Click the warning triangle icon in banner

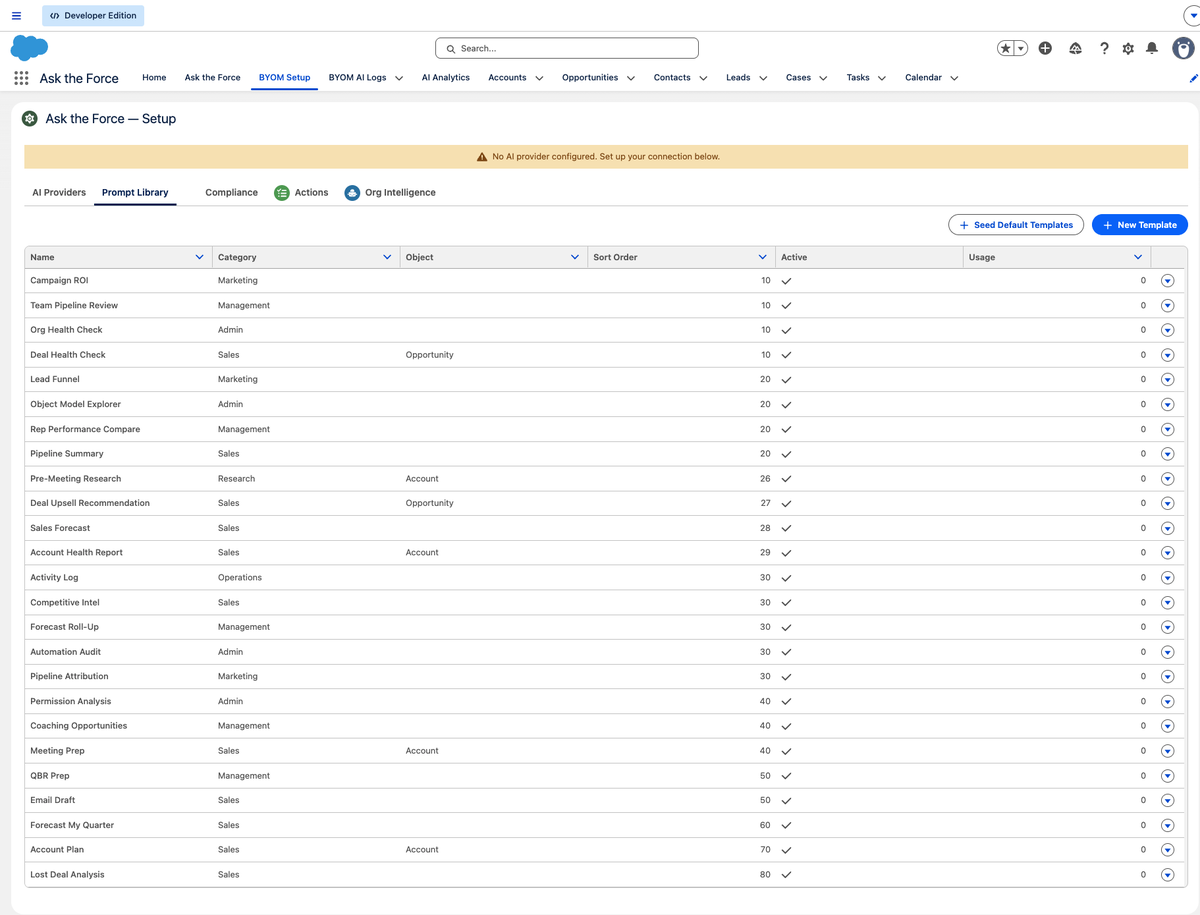483,157
